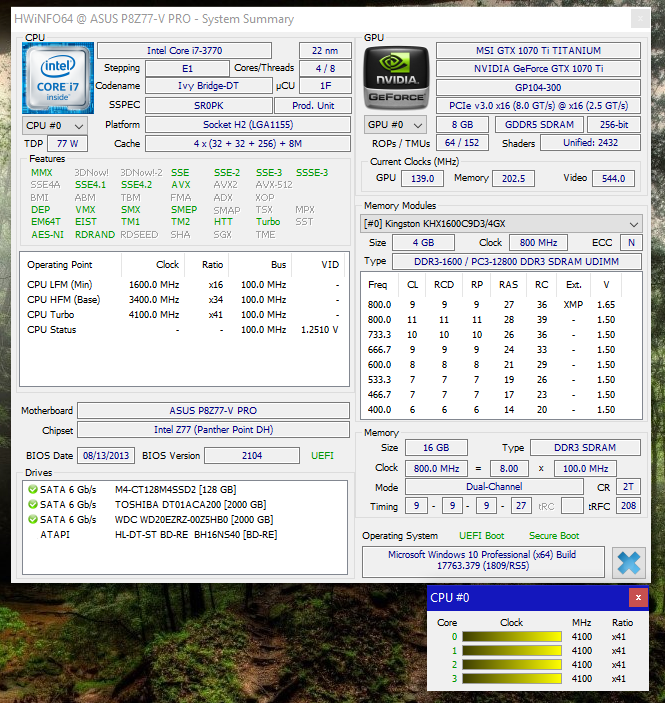The height and width of the screenshot is (703, 665).
Task: Click the green UEFI label
Action: [x=322, y=456]
